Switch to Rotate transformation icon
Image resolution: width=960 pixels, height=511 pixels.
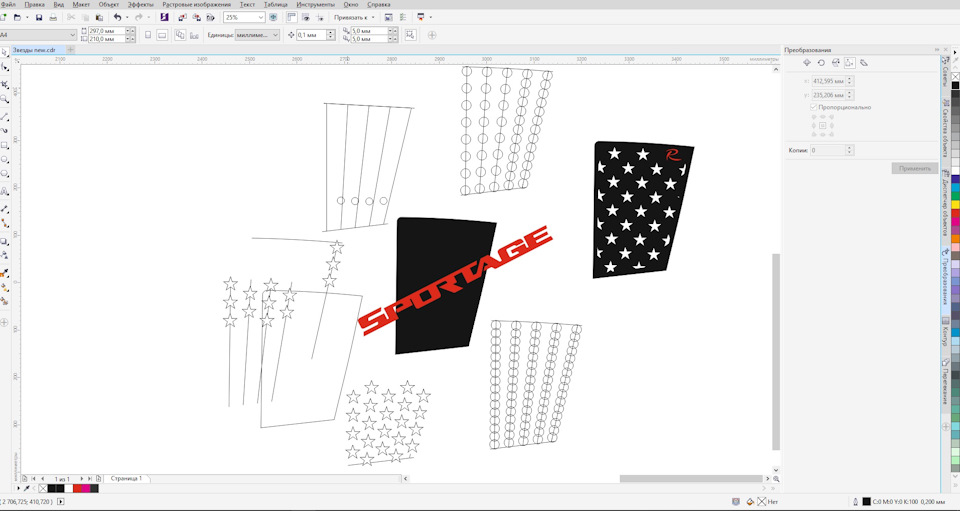click(x=821, y=62)
